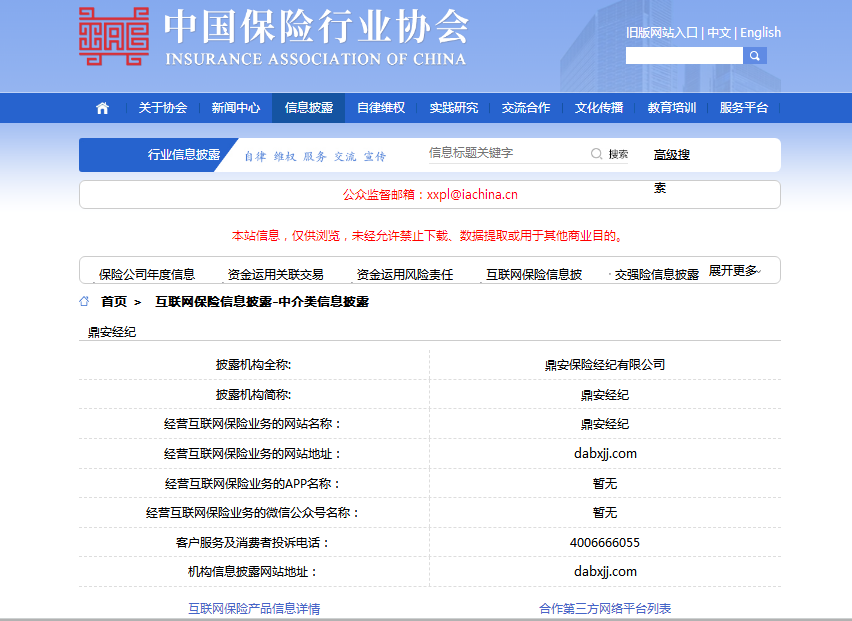The image size is (852, 621).
Task: Click the 披露机构简称 label
Action: point(254,395)
